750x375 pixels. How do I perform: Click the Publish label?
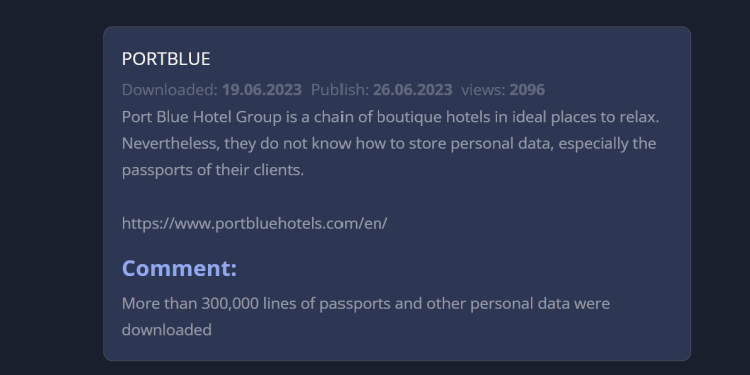coord(340,89)
